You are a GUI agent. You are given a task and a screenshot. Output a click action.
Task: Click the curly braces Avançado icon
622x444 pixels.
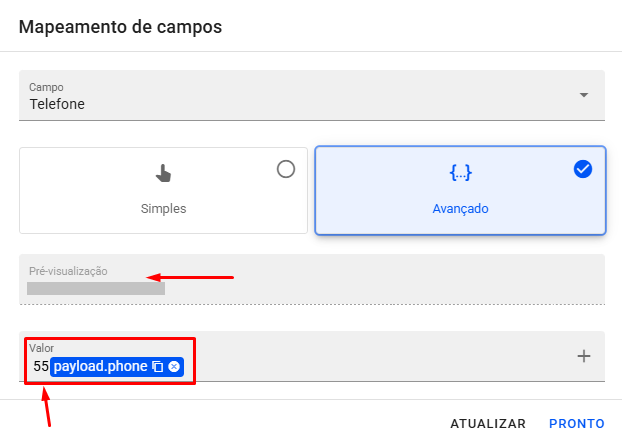pyautogui.click(x=460, y=173)
